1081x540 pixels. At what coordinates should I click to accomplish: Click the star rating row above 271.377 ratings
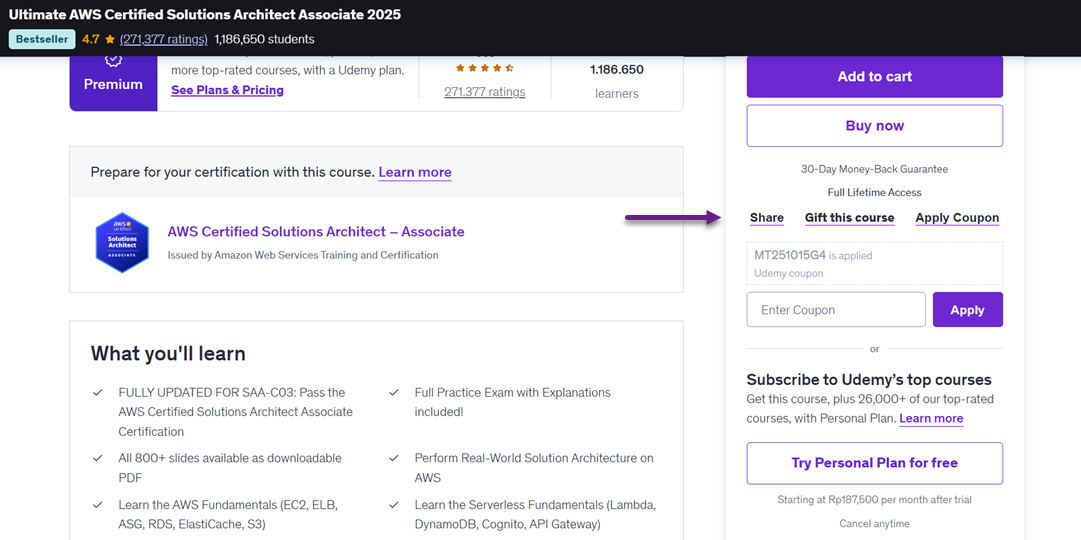coord(484,69)
